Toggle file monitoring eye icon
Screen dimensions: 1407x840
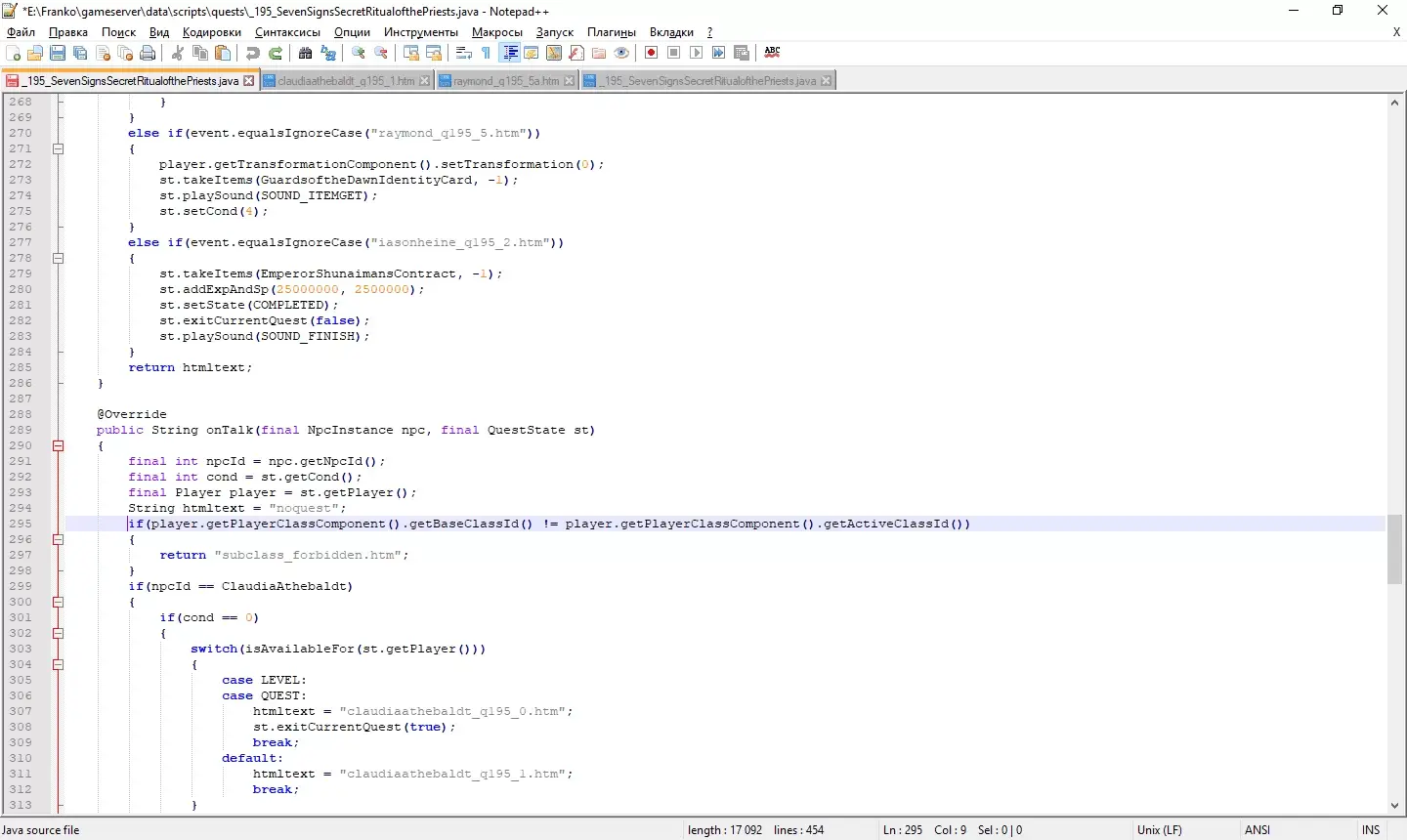(x=621, y=53)
